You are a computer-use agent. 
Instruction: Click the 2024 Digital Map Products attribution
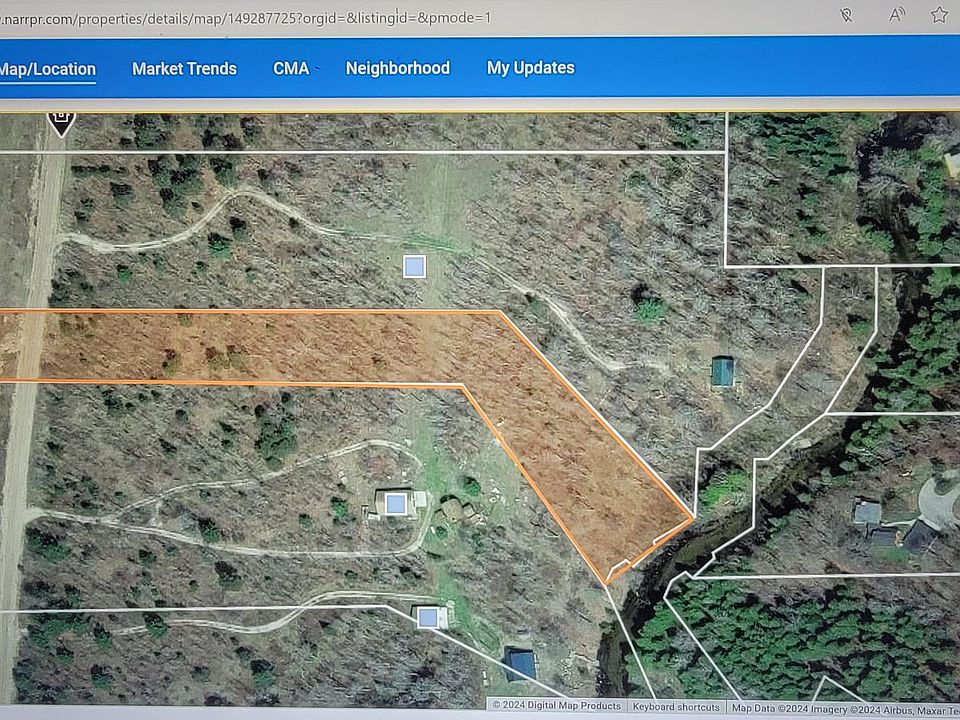click(557, 705)
